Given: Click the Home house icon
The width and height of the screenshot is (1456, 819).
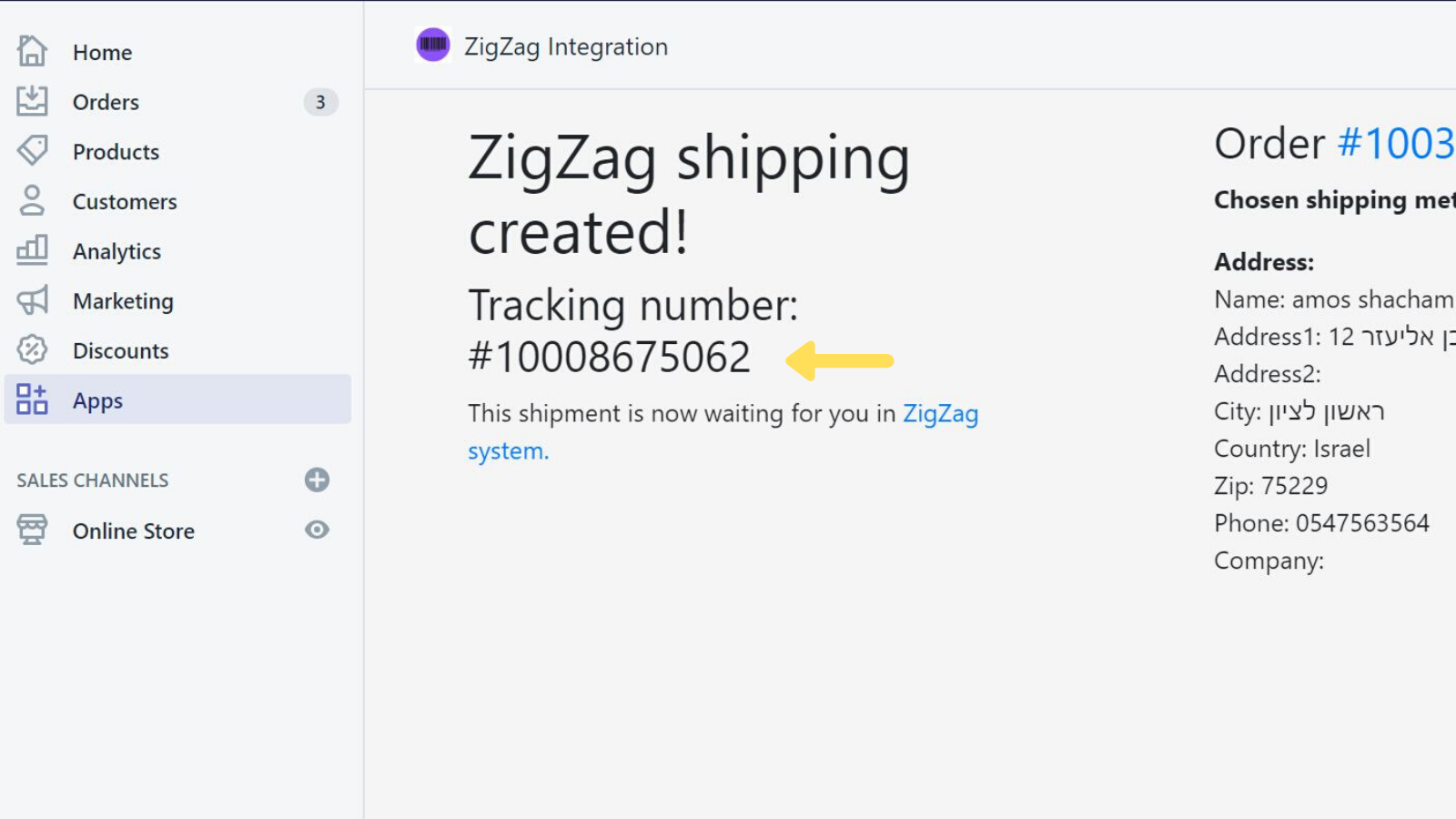Looking at the screenshot, I should 32,51.
